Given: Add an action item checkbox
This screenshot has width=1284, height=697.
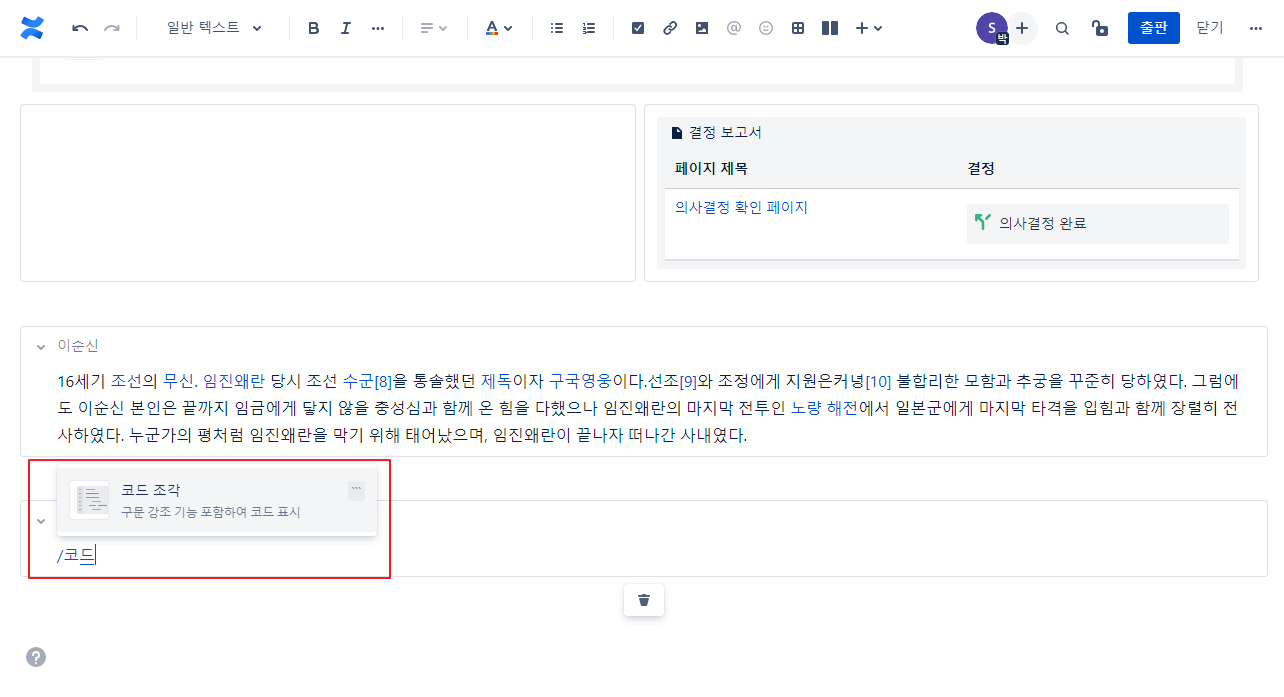Looking at the screenshot, I should coord(638,28).
